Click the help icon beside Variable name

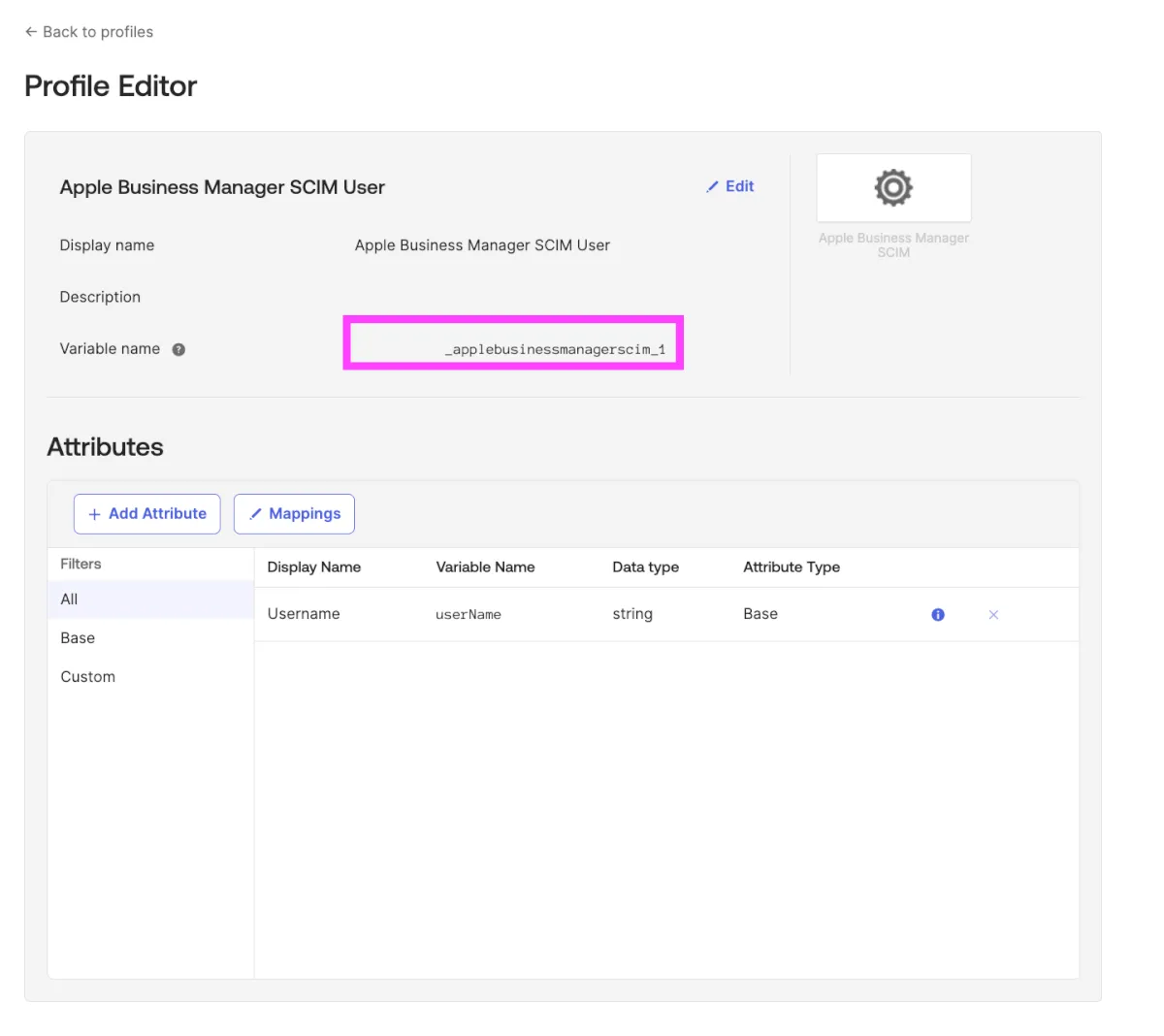[178, 349]
